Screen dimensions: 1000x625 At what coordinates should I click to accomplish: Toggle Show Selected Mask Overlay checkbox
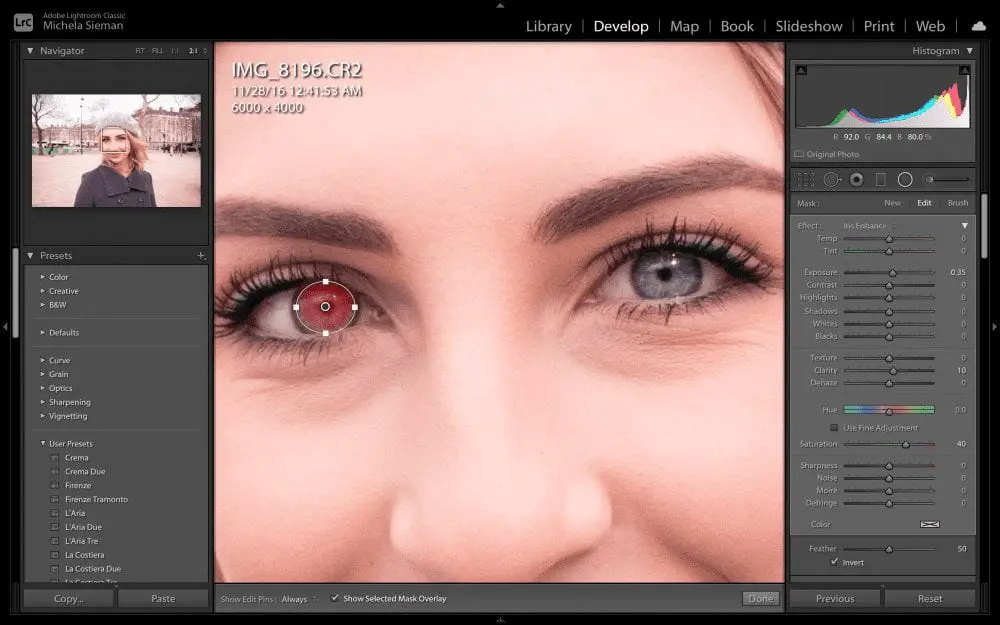coord(334,598)
